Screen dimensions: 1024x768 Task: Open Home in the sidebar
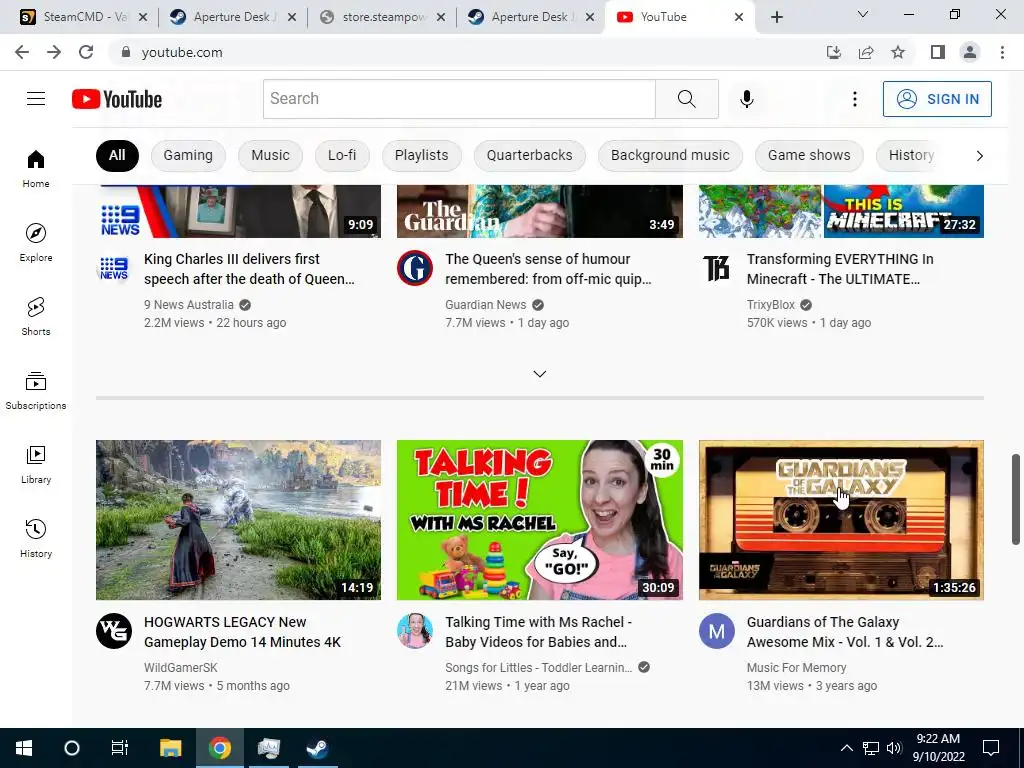pyautogui.click(x=36, y=168)
